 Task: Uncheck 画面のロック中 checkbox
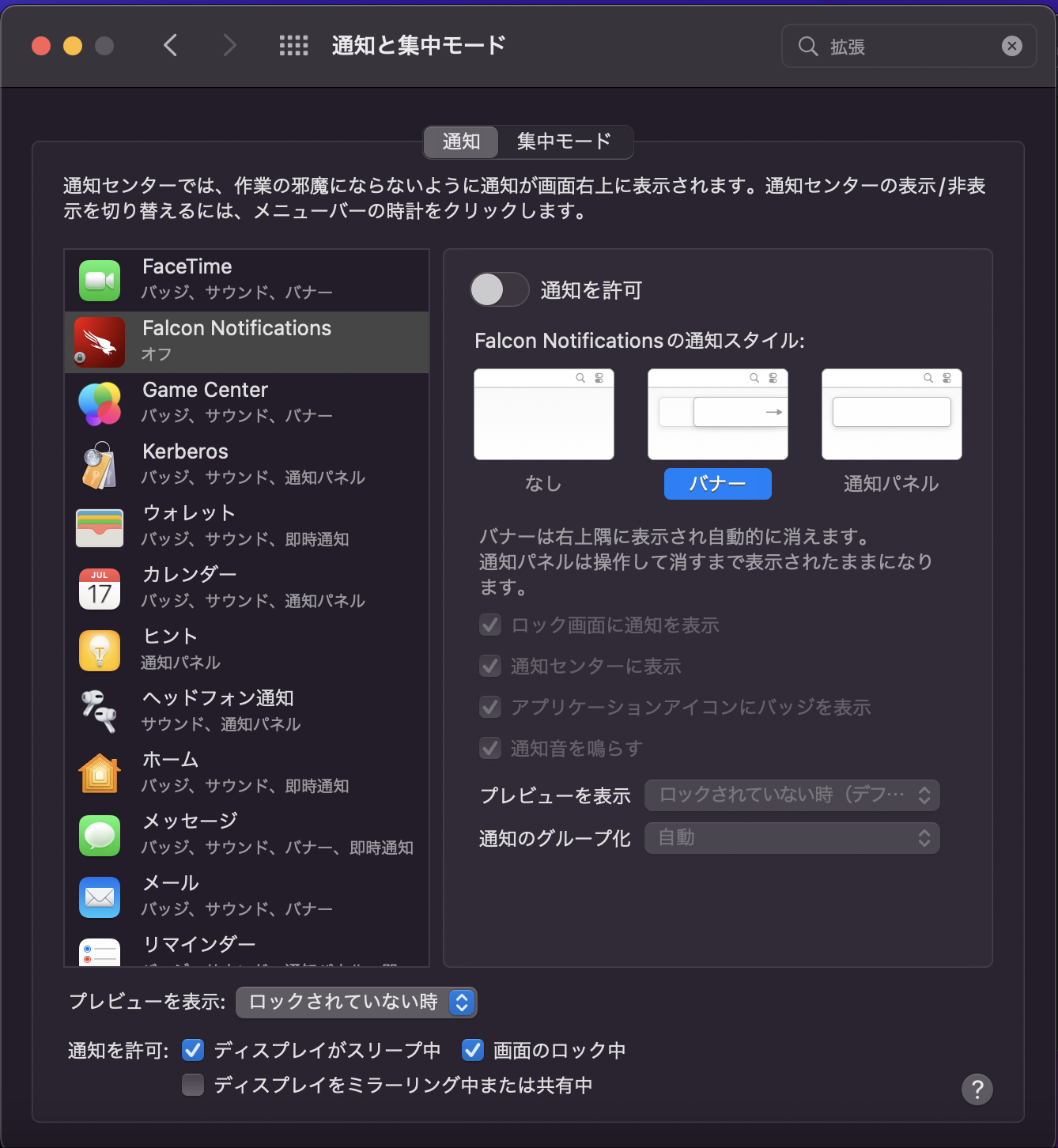click(473, 1050)
